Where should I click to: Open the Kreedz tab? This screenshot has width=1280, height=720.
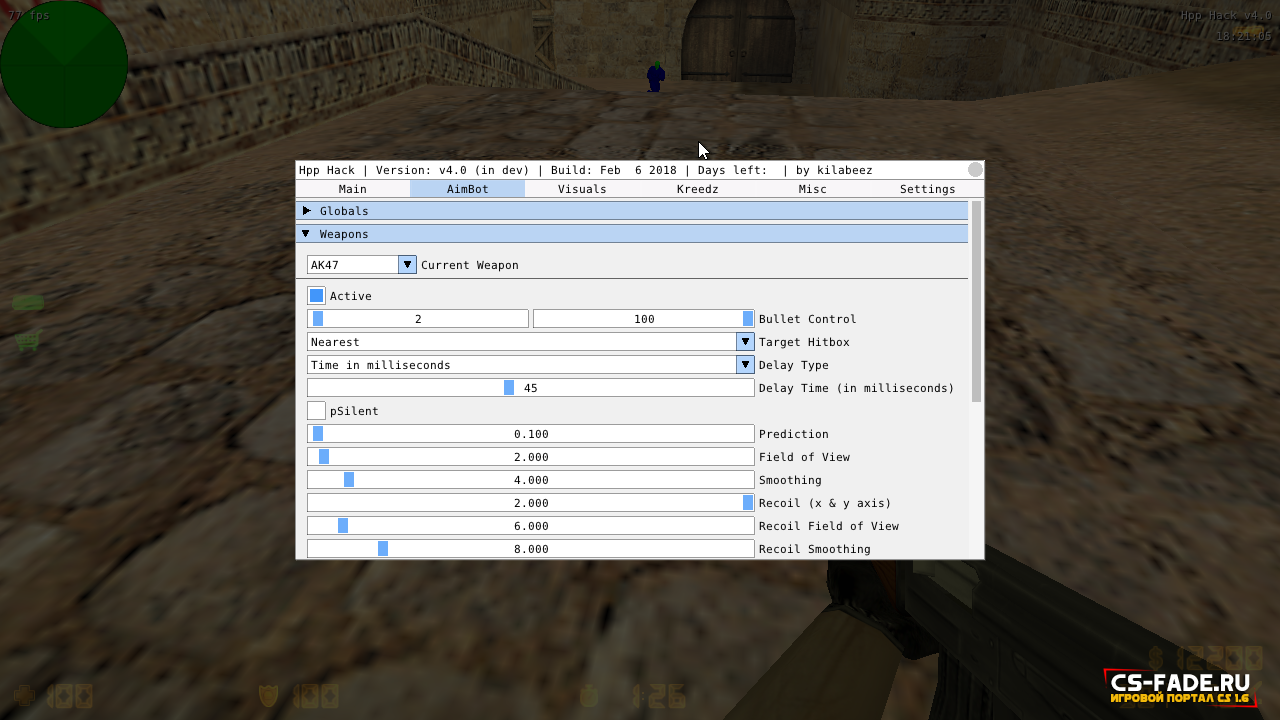[697, 189]
